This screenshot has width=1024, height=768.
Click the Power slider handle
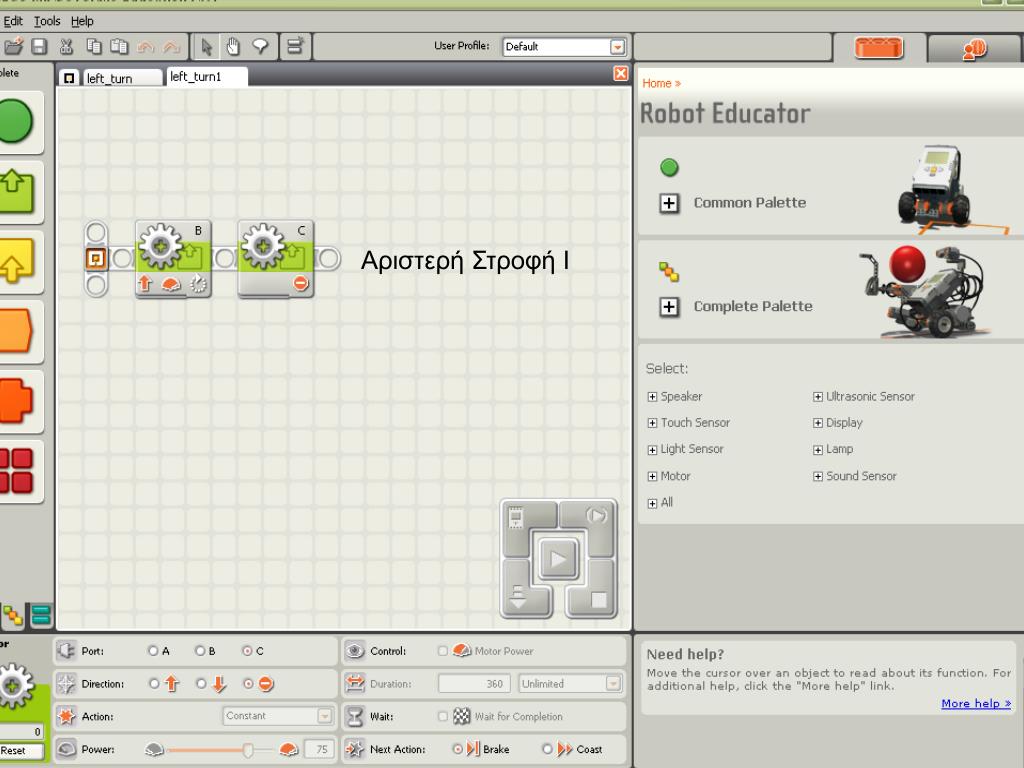(x=248, y=750)
